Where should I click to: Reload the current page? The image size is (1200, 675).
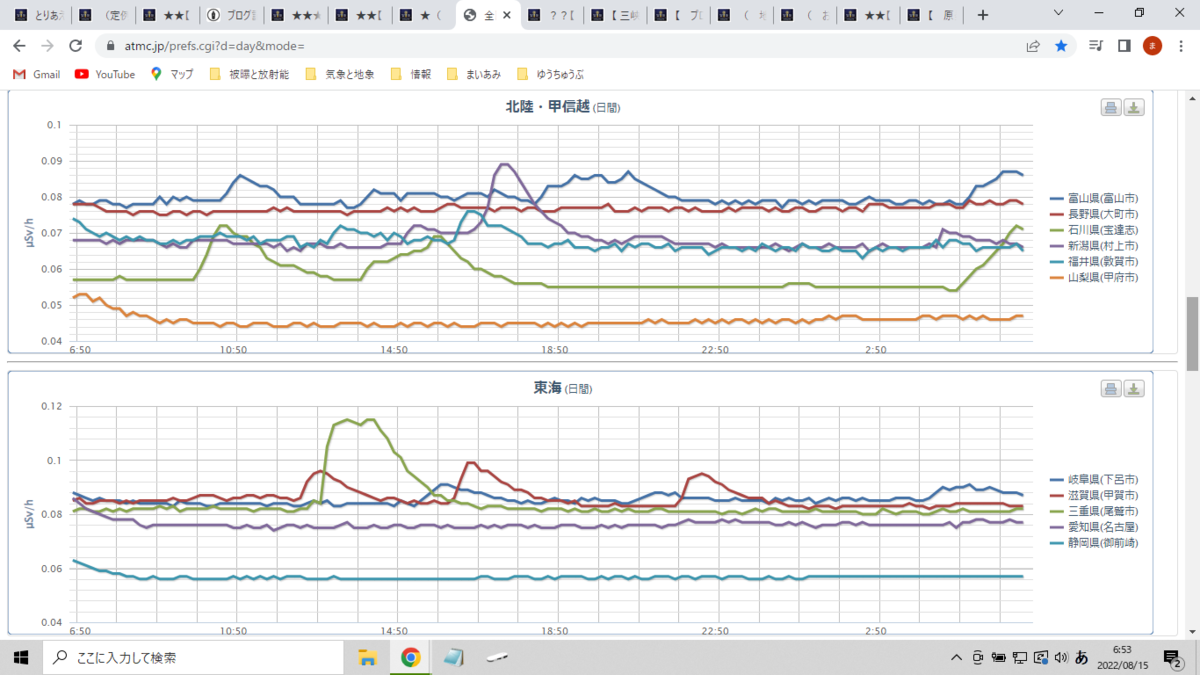[x=75, y=46]
